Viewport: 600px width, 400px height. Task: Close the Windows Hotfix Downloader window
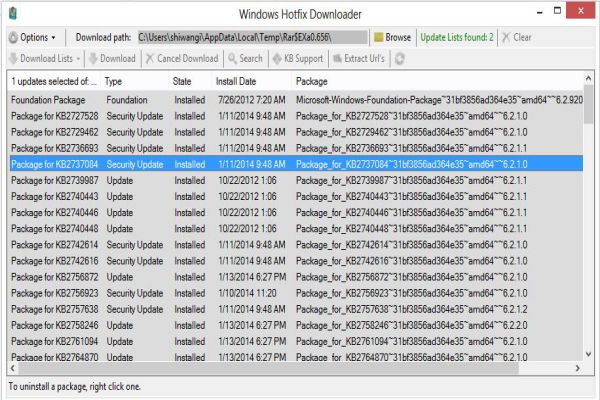coord(580,10)
